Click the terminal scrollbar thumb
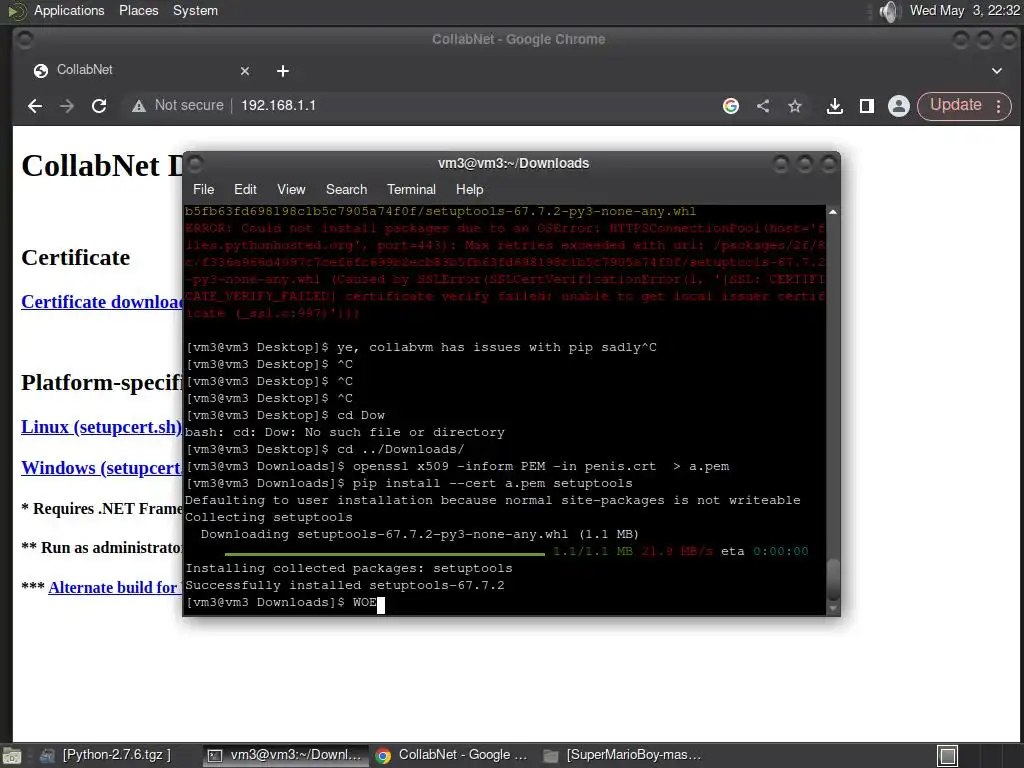1024x768 pixels. click(833, 580)
